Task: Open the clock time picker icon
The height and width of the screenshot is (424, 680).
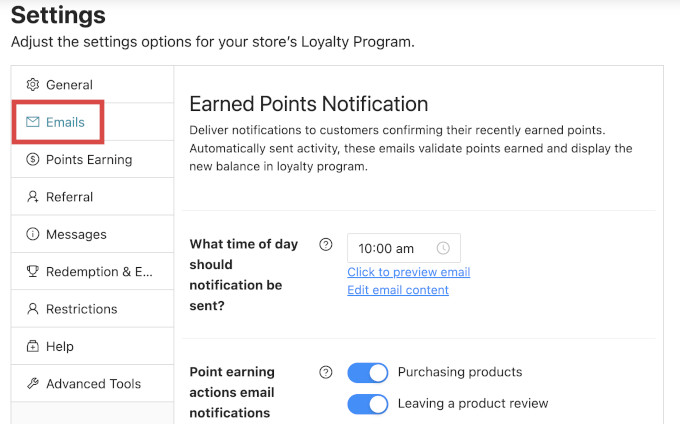Action: pyautogui.click(x=443, y=248)
